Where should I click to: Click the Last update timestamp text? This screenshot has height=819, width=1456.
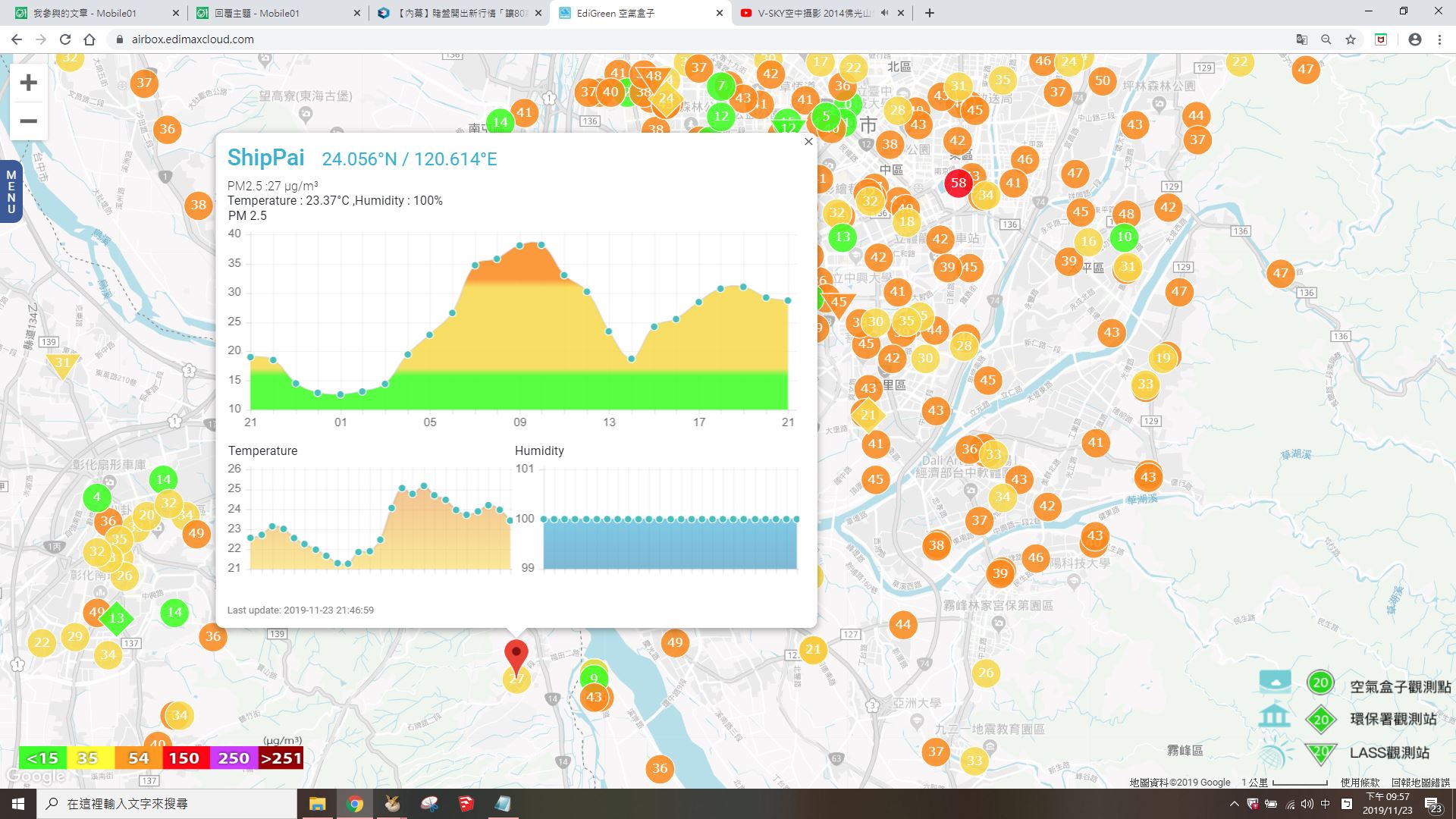pyautogui.click(x=300, y=610)
